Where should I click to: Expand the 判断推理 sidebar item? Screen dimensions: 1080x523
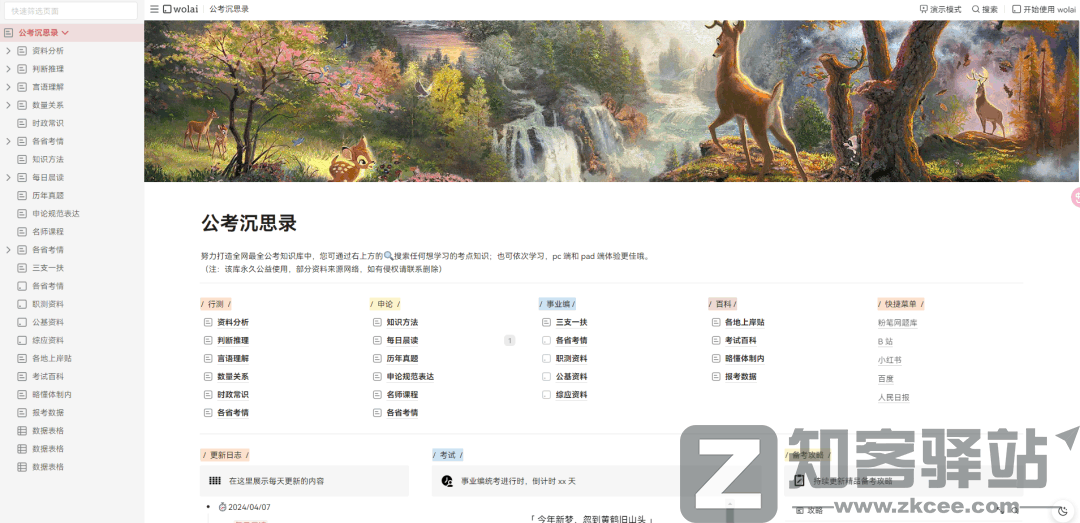8,69
